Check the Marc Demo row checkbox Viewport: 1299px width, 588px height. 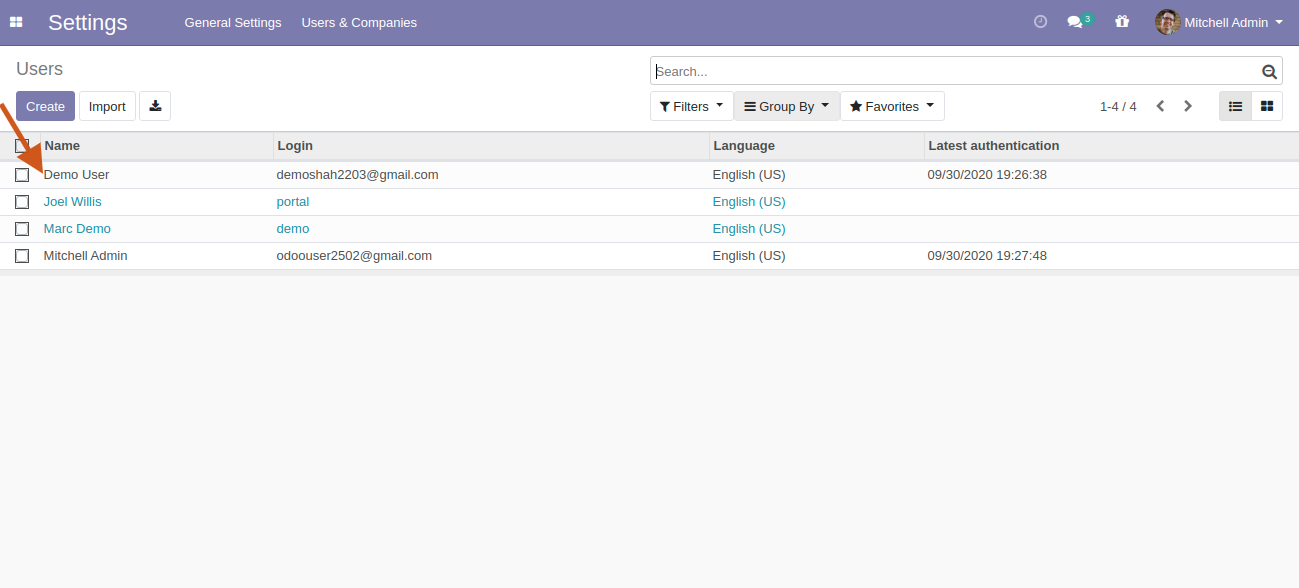click(22, 229)
